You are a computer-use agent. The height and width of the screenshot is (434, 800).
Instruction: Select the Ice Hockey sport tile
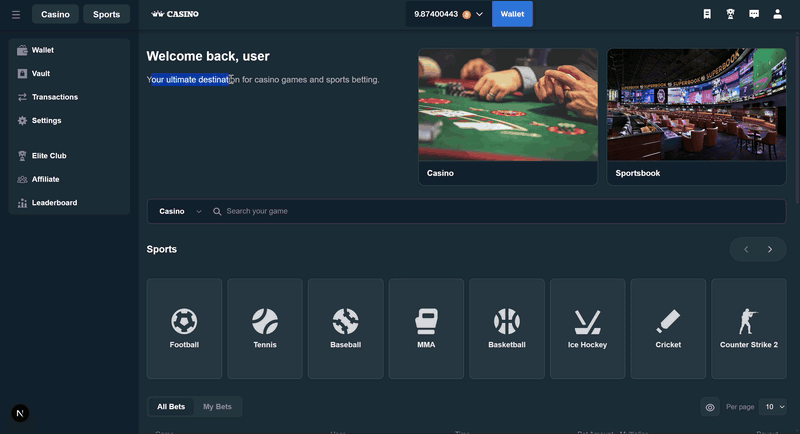click(x=587, y=328)
